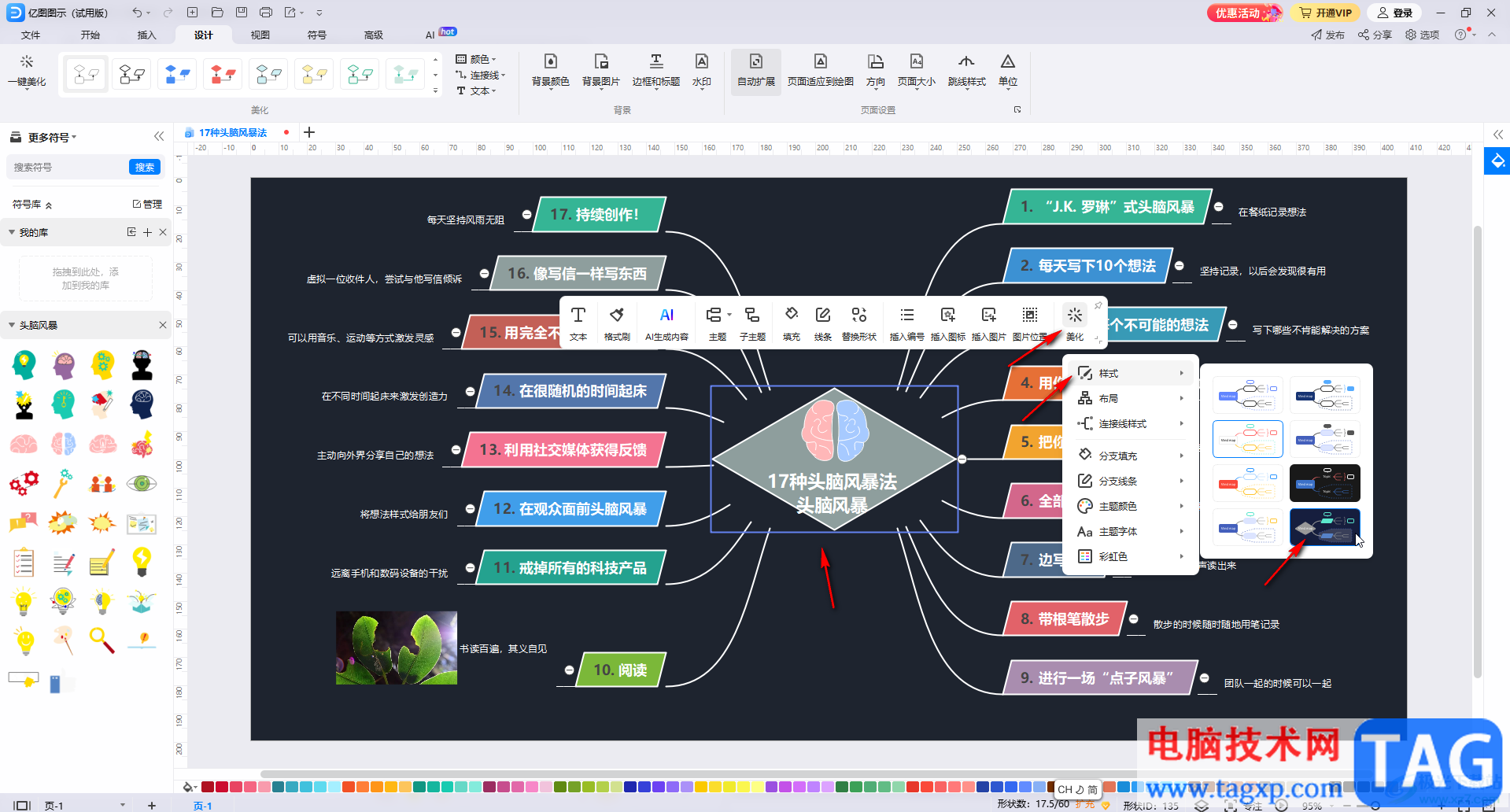
Task: Click the 水印 watermark icon
Action: coord(701,70)
